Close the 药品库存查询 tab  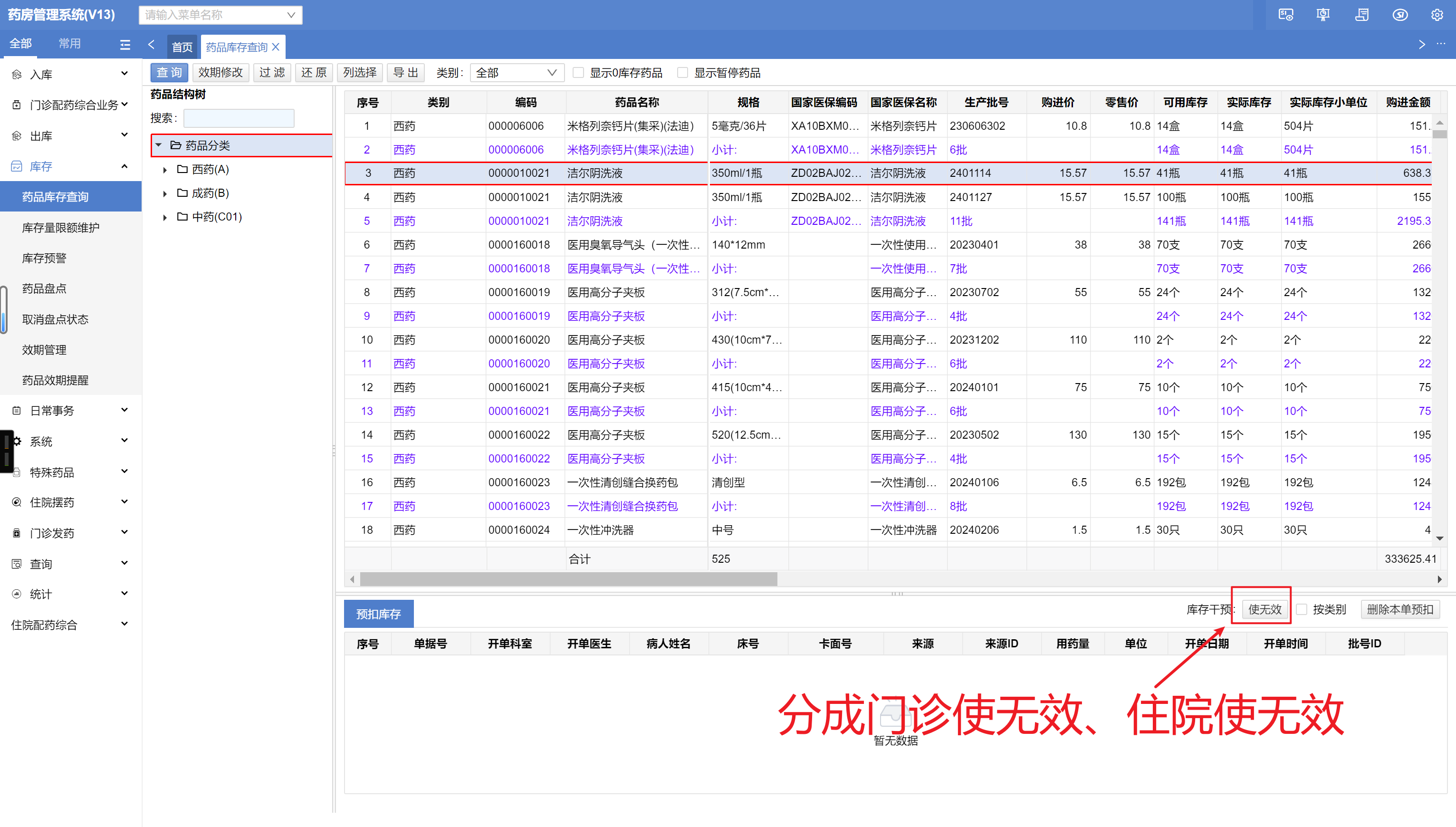(276, 47)
